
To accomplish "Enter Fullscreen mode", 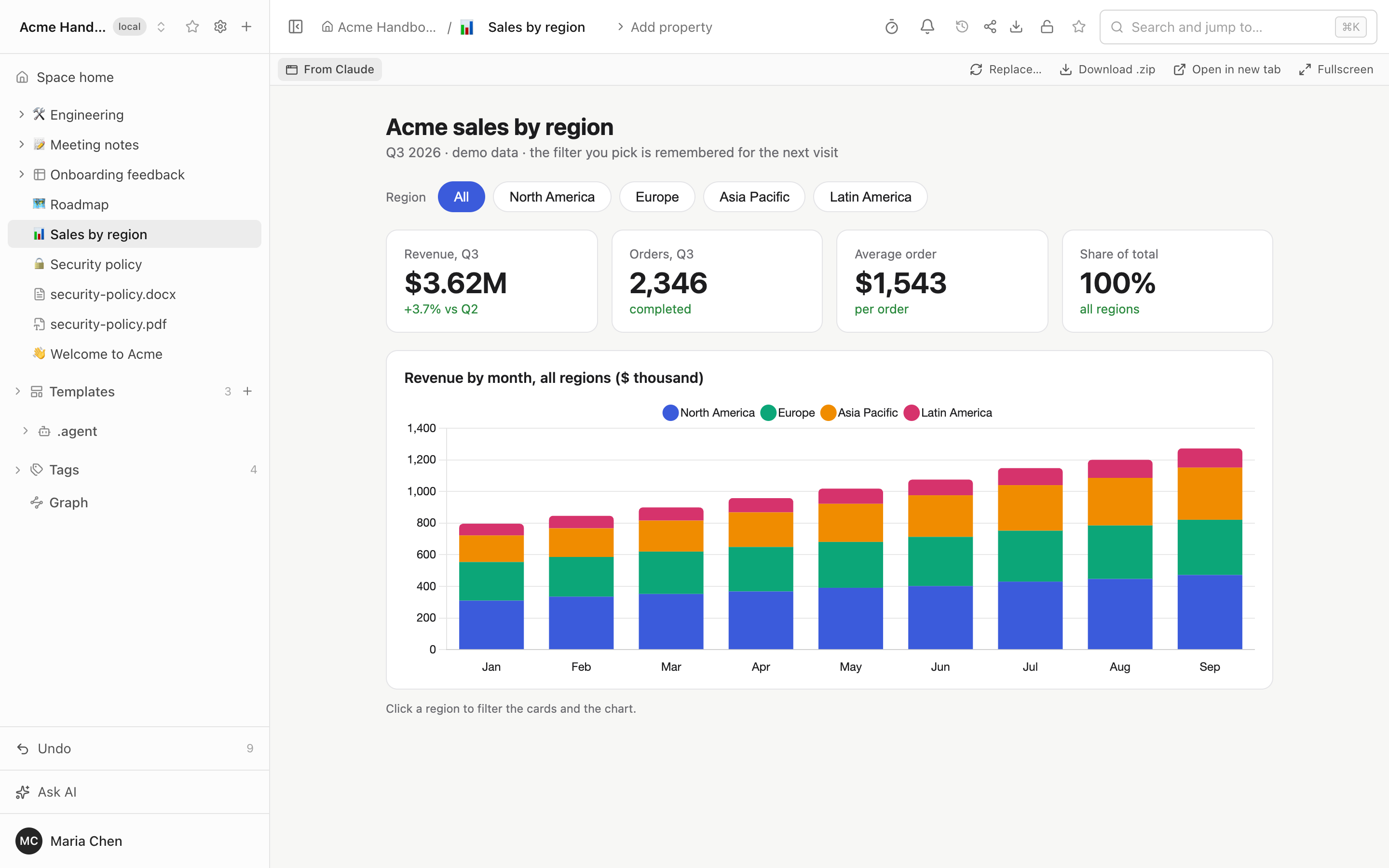I will [x=1336, y=69].
